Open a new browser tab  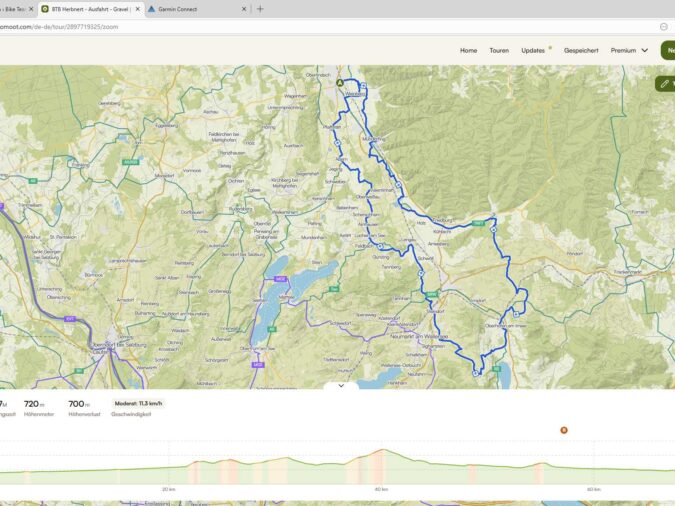point(261,9)
